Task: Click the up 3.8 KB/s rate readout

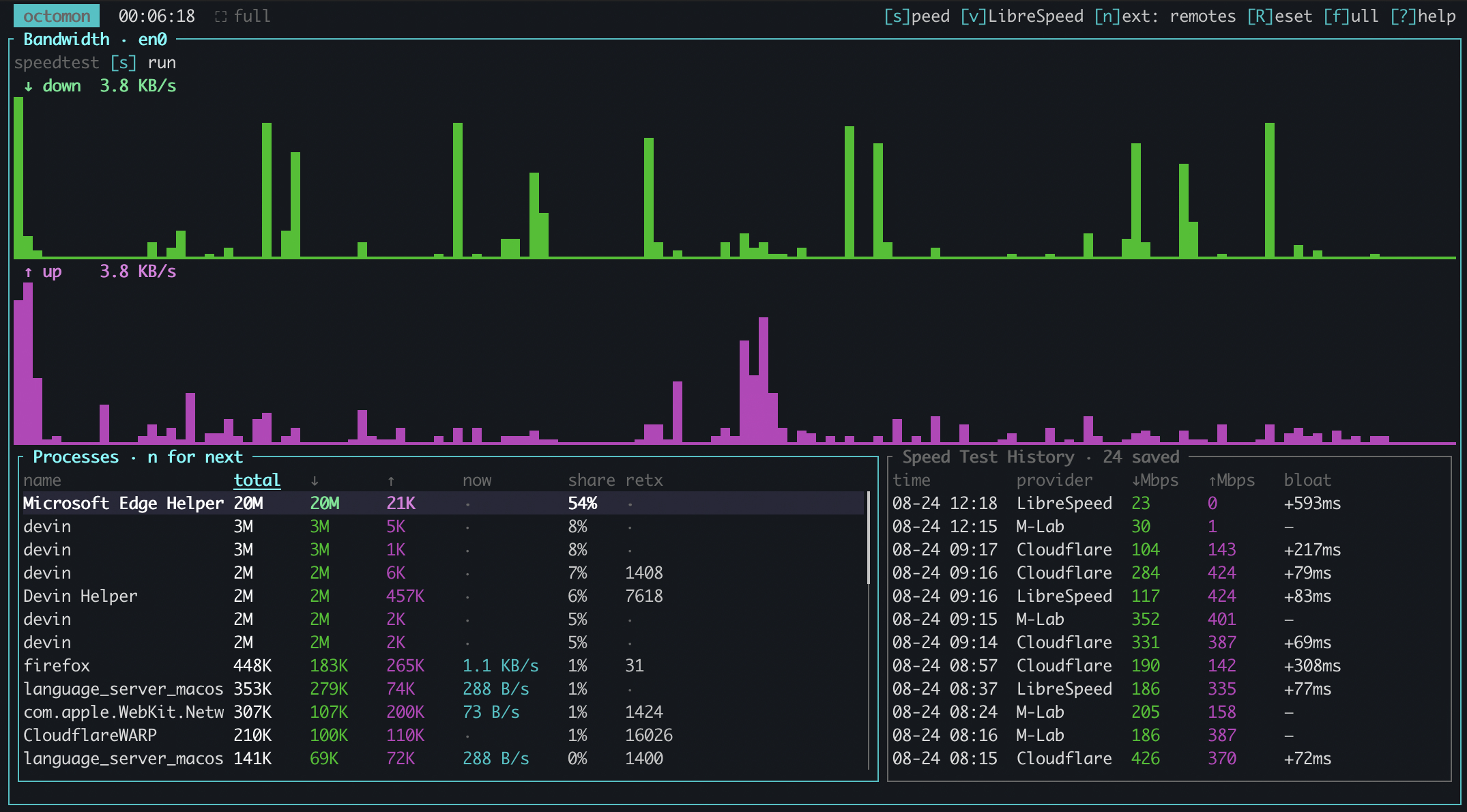Action: (138, 272)
